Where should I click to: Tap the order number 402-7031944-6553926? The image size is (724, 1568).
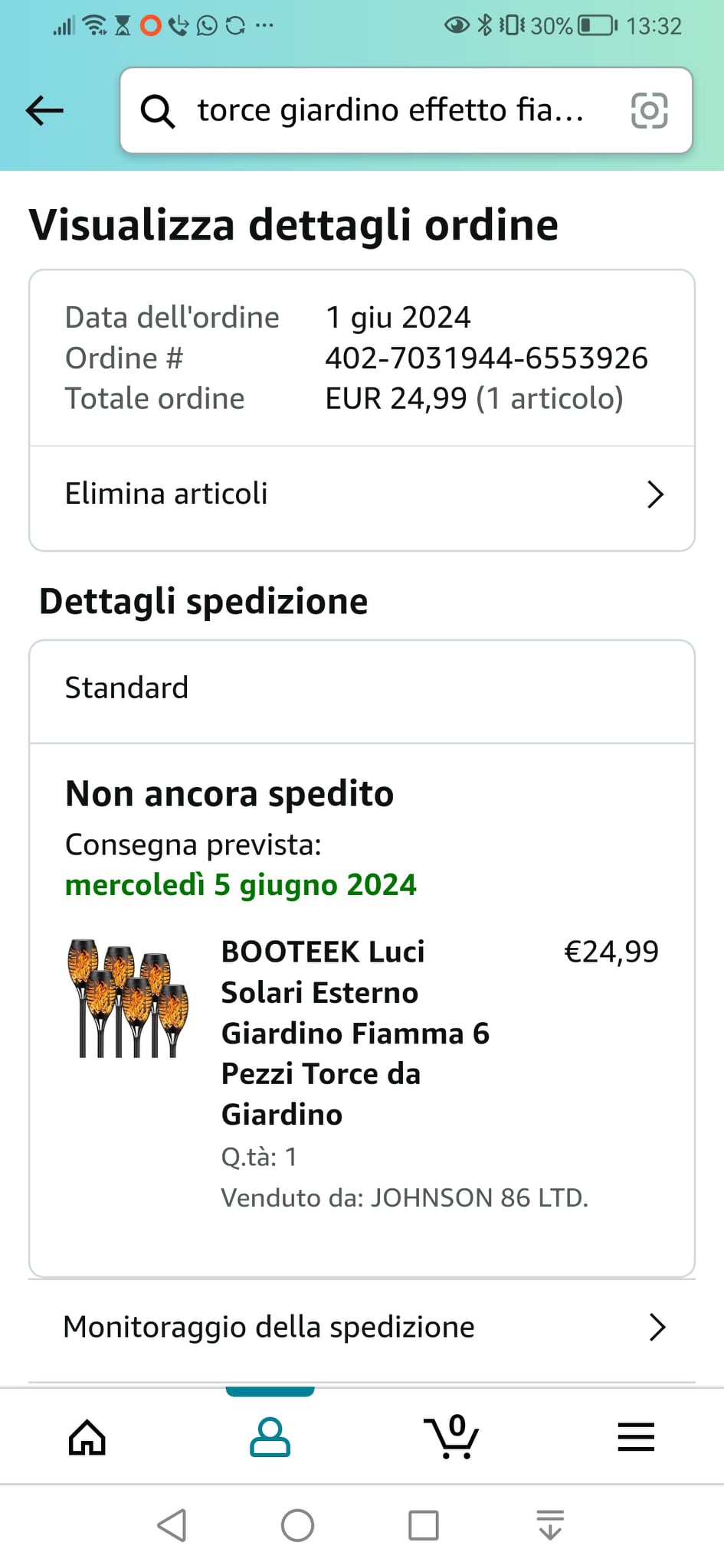(x=486, y=358)
